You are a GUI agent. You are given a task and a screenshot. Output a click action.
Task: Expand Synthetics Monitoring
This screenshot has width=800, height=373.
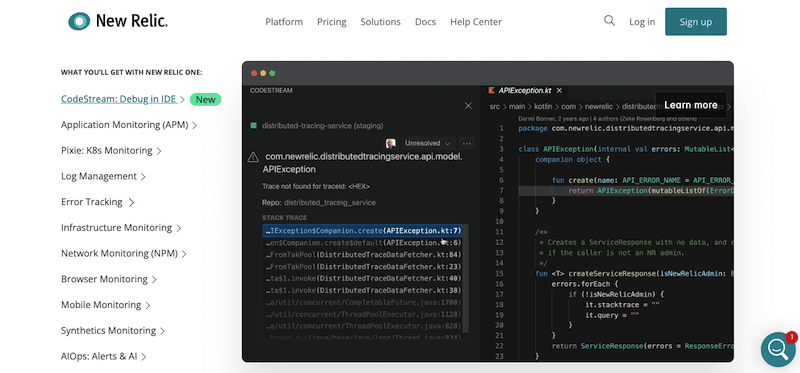pyautogui.click(x=113, y=331)
